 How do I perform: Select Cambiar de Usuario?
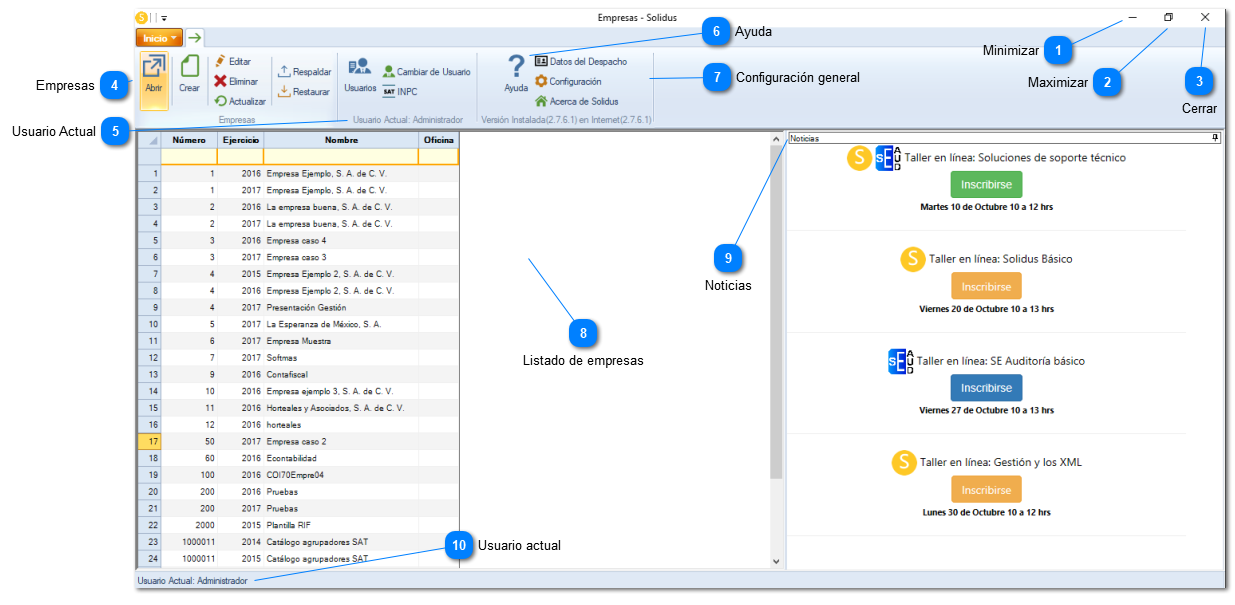[x=426, y=72]
